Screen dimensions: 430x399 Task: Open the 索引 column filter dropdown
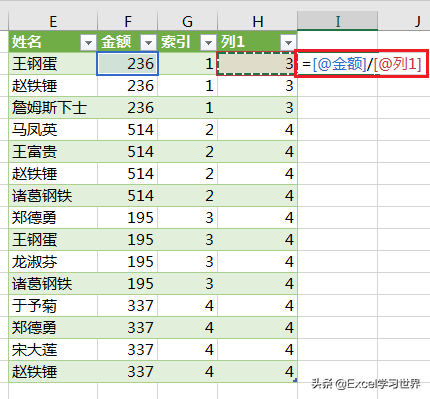click(208, 42)
